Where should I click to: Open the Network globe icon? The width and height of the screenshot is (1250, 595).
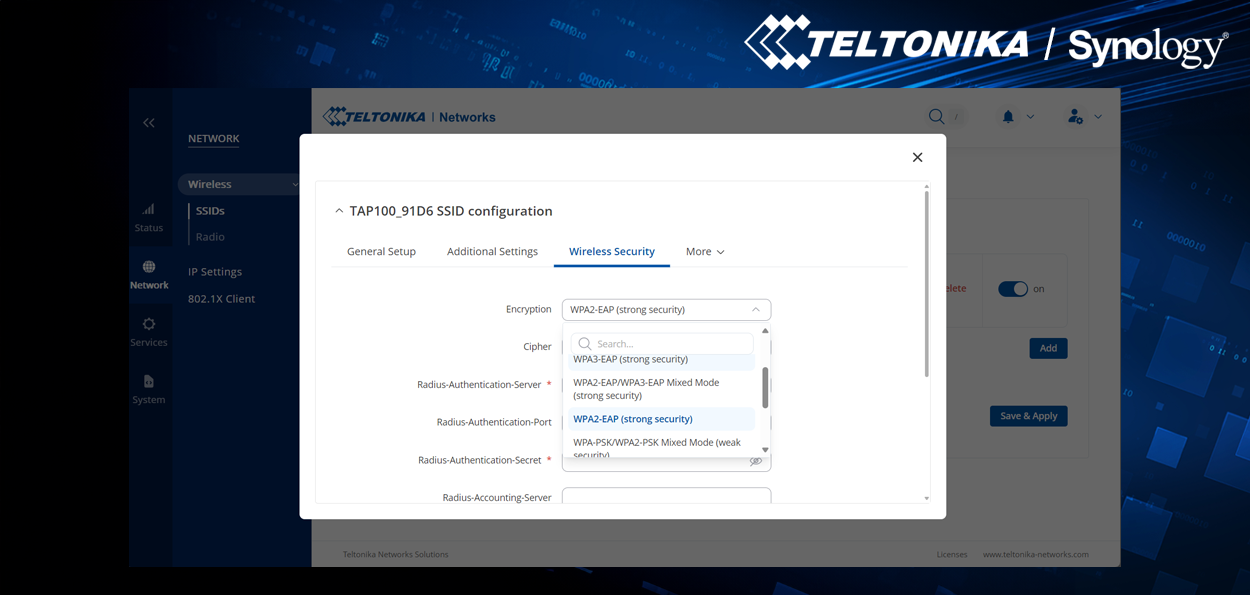149,267
